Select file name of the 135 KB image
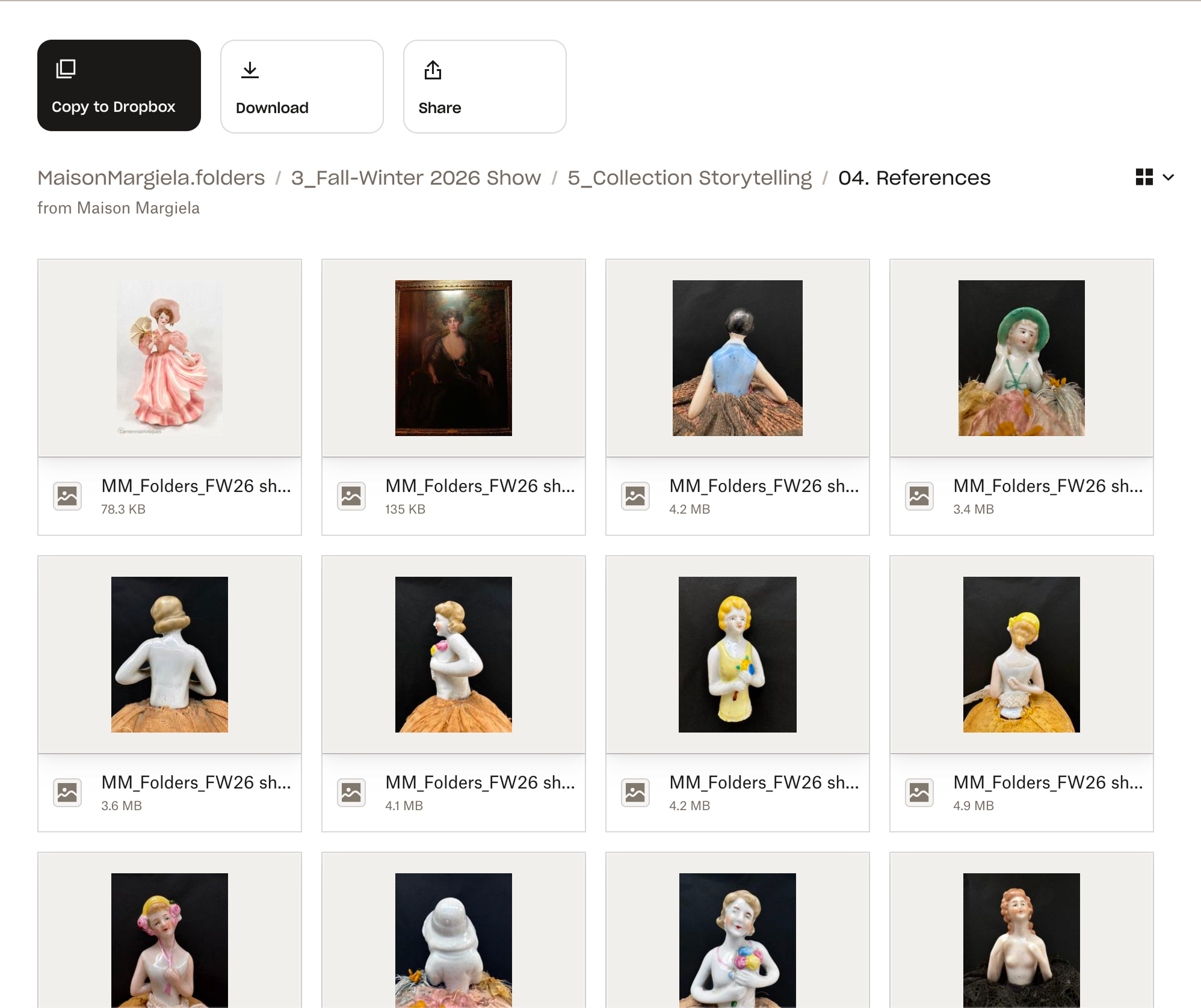Screen dimensions: 1201x1008 tap(480, 486)
